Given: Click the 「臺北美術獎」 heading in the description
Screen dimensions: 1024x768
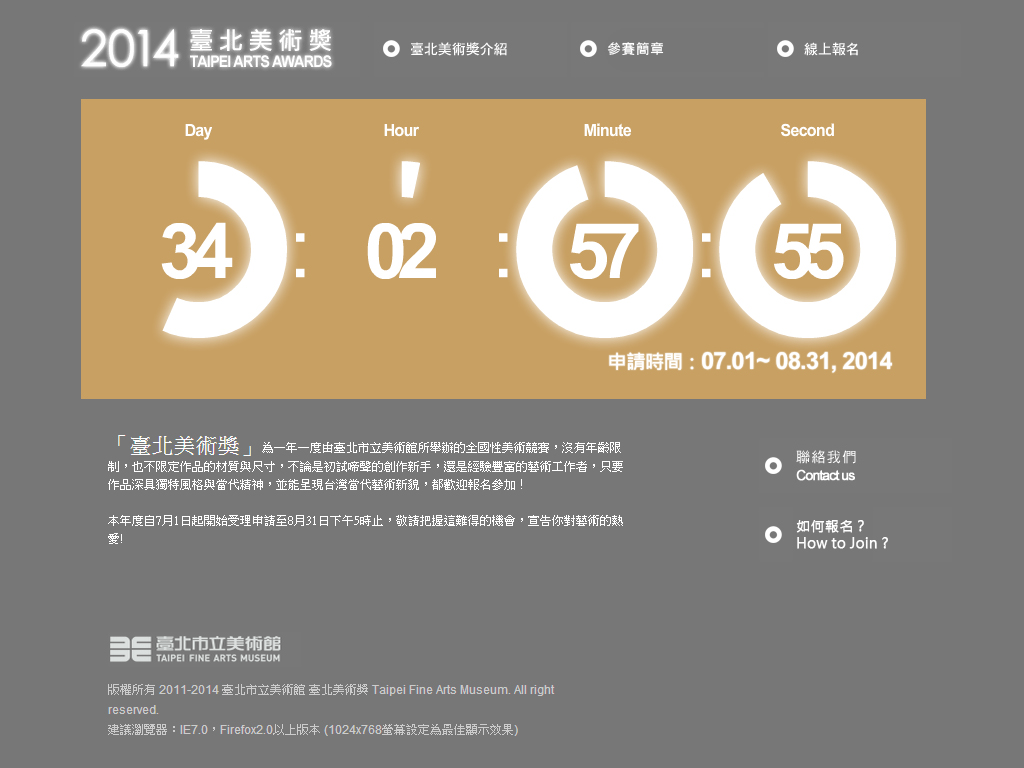Looking at the screenshot, I should click(183, 445).
